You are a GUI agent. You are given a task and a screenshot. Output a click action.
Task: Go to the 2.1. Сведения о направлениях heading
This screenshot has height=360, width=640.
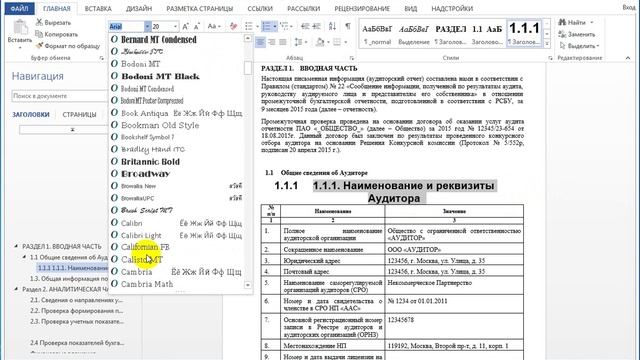click(76, 300)
